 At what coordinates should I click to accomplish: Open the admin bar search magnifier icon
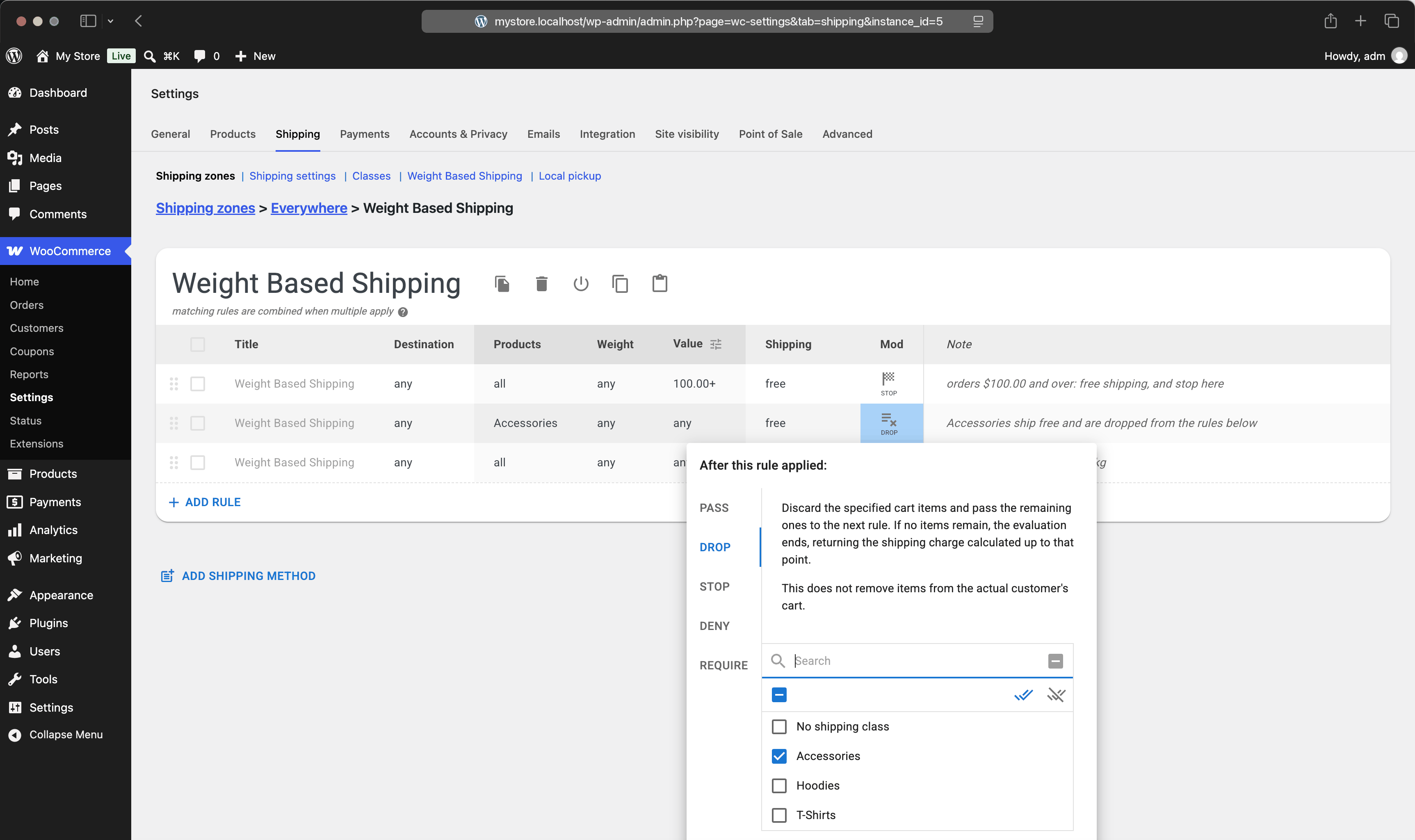(149, 56)
